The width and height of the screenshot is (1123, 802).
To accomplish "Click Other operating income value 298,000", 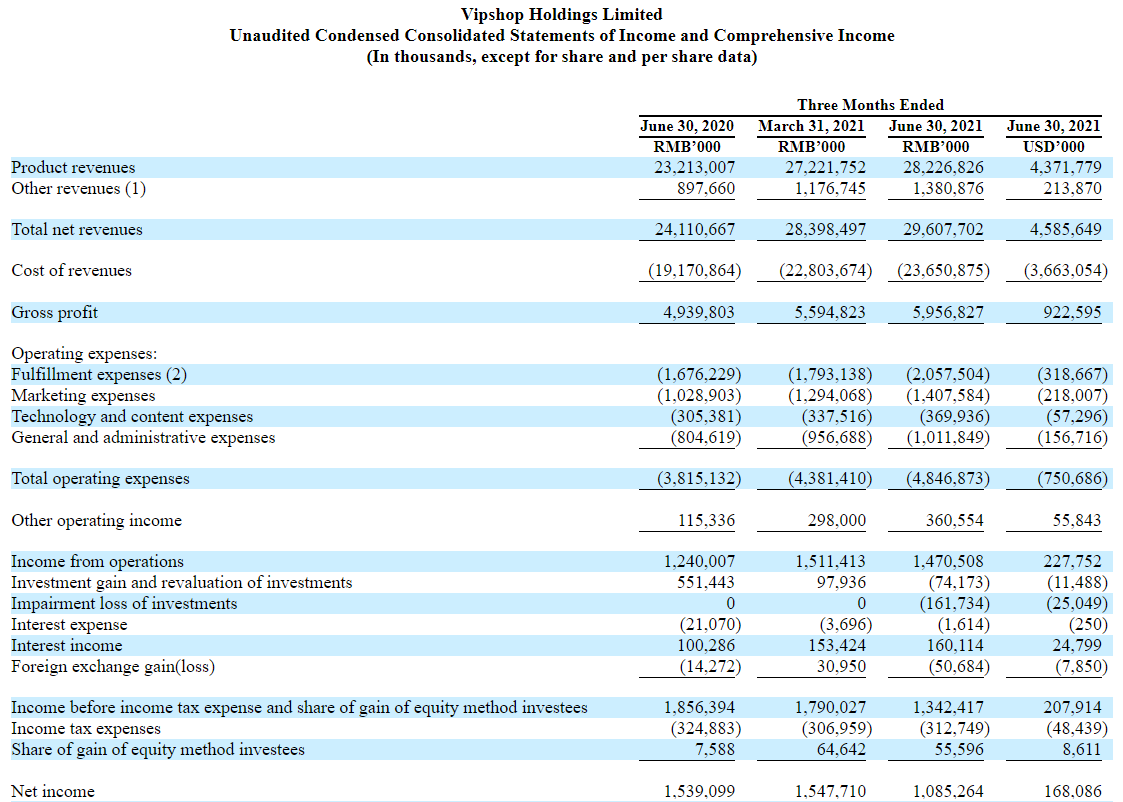I will pos(837,521).
